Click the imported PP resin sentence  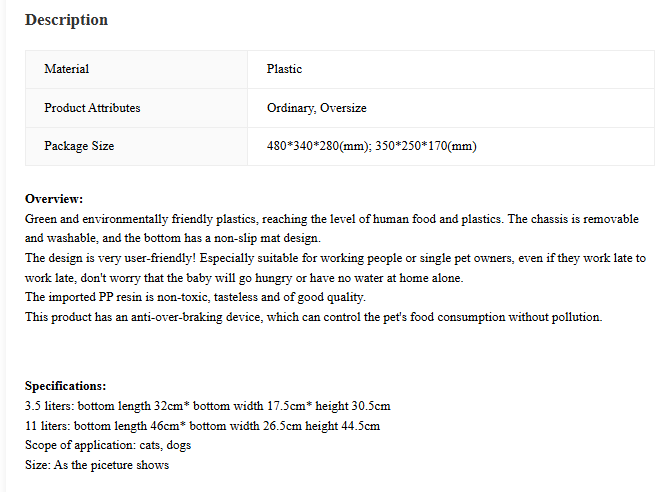point(195,297)
